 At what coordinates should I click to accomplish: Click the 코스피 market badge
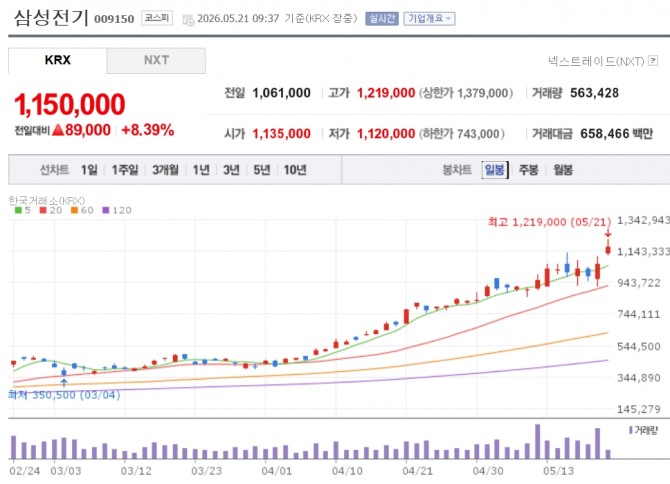click(x=157, y=18)
